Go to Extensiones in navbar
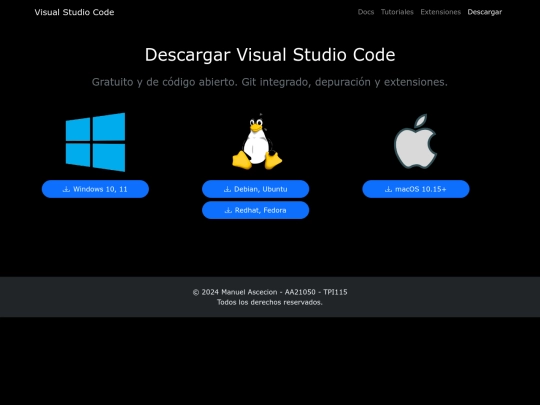This screenshot has width=540, height=405. tap(440, 12)
